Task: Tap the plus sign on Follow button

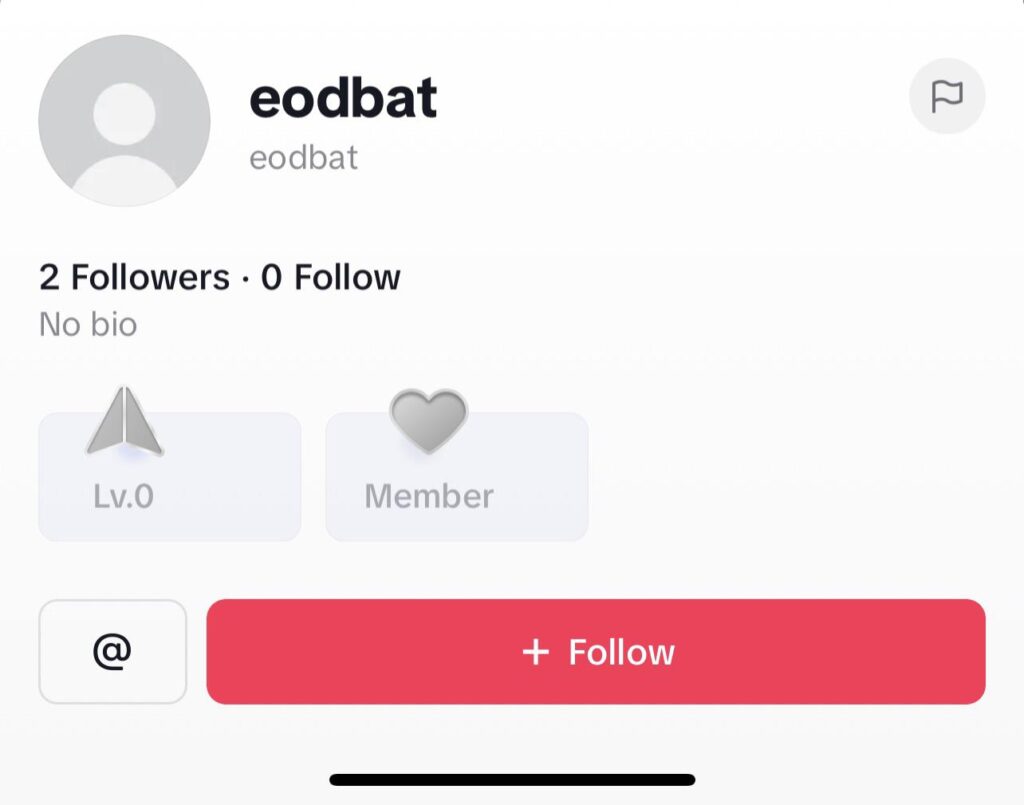Action: tap(536, 652)
